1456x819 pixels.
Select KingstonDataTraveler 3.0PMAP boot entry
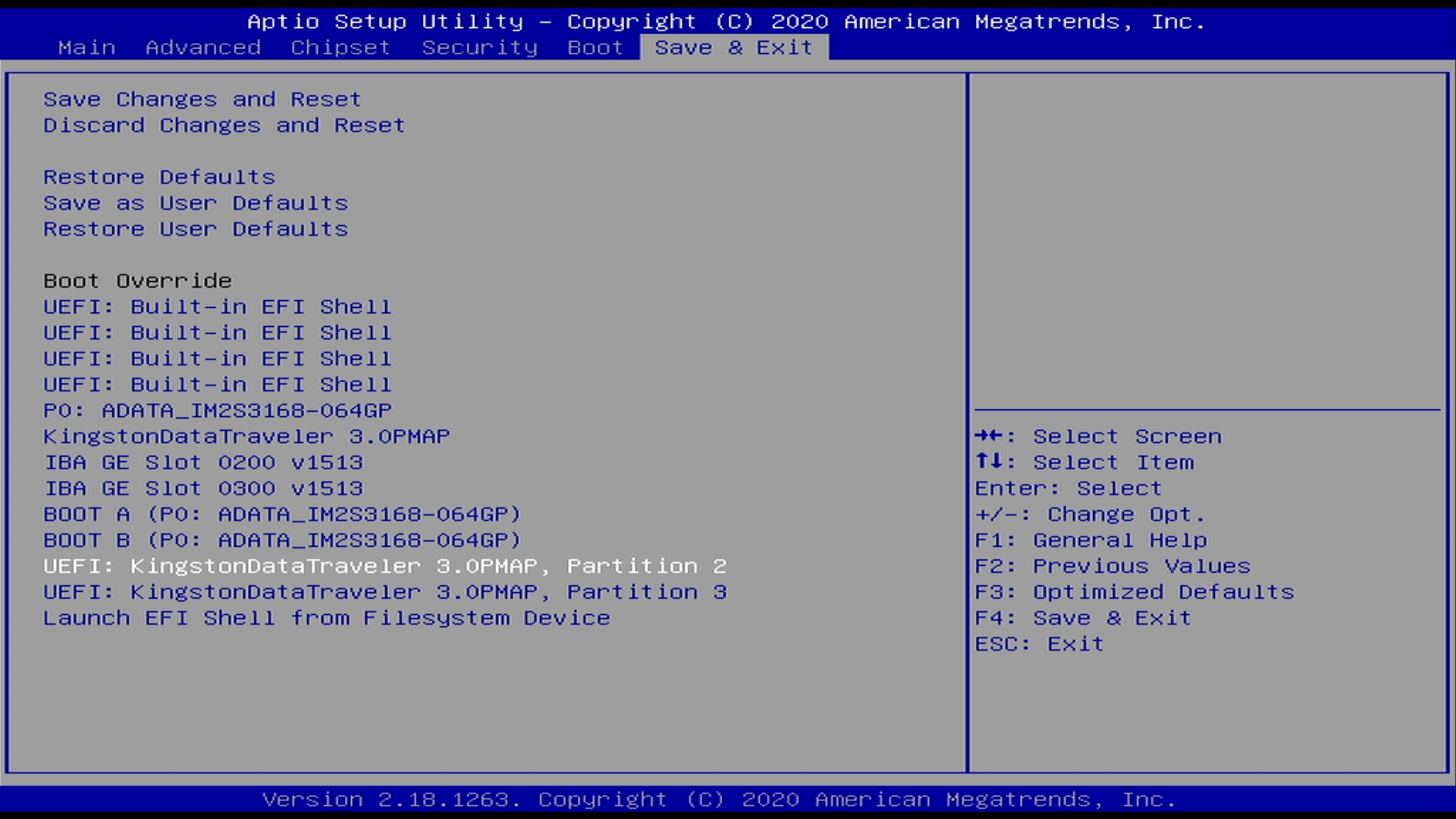(x=246, y=436)
